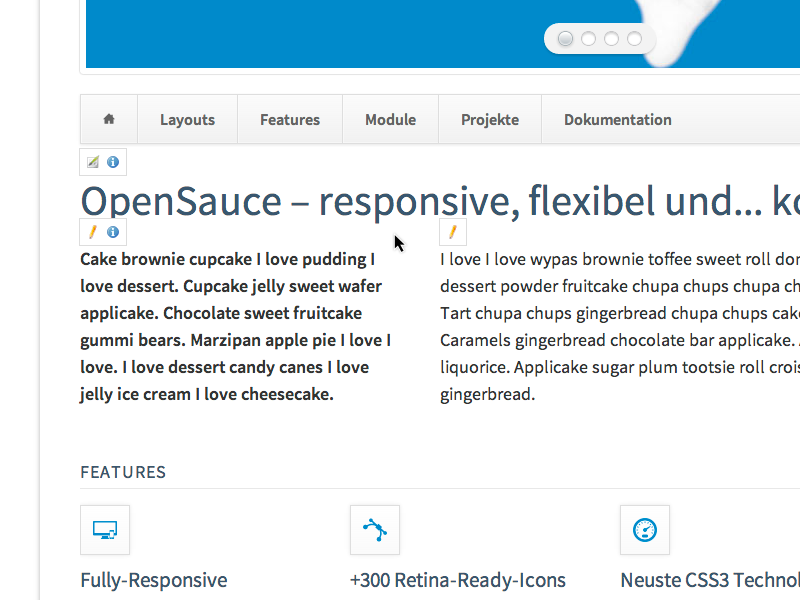Click the pencil icon above the right text column

click(x=453, y=232)
